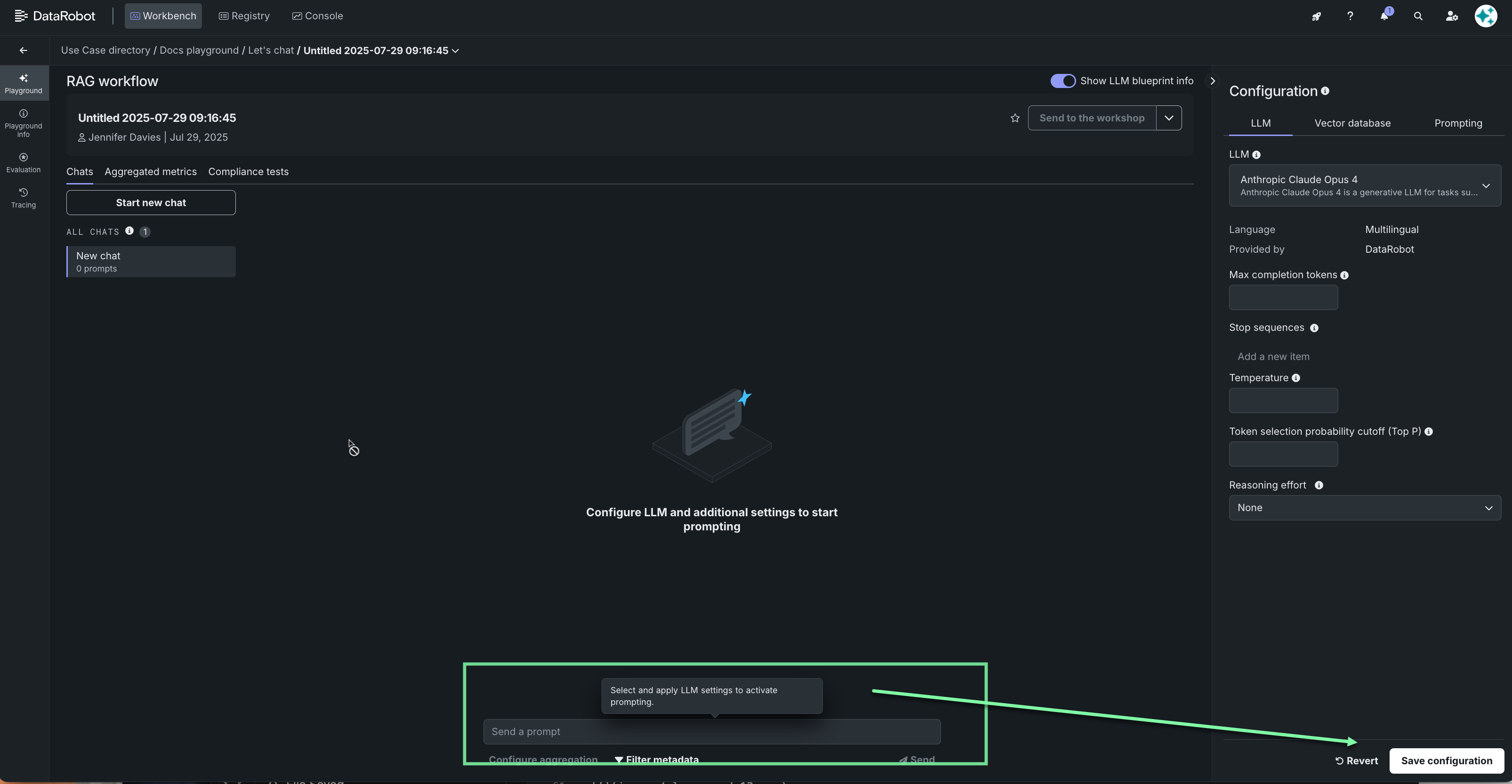
Task: Click the Start new chat button
Action: click(x=151, y=202)
